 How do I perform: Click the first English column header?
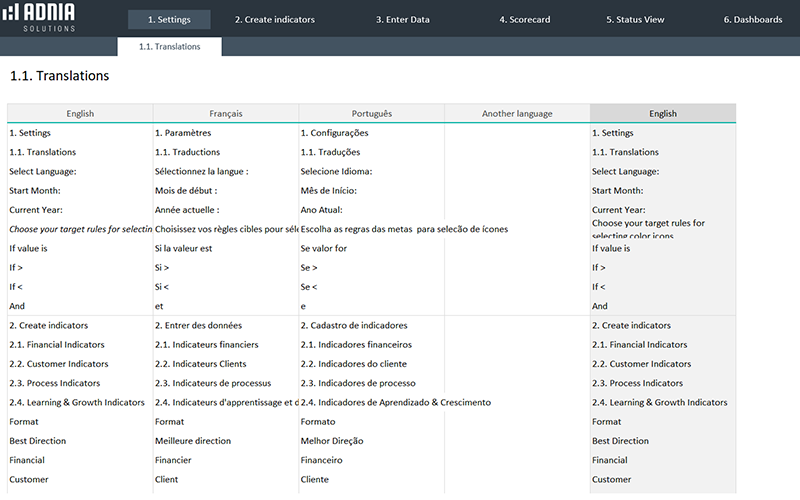(x=80, y=113)
